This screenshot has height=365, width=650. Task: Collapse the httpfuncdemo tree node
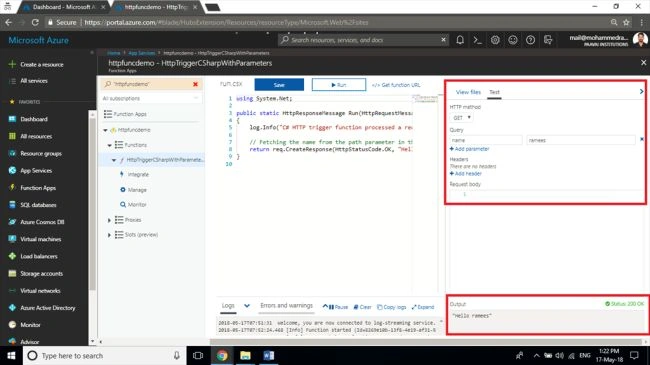105,130
